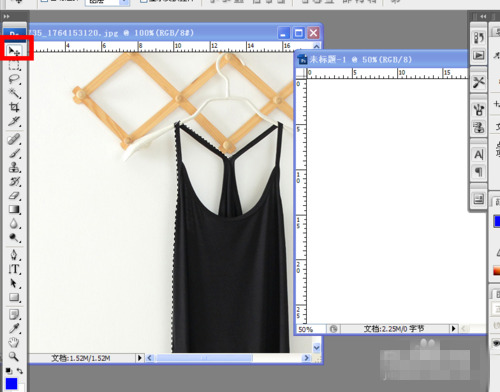This screenshot has height=392, width=500.
Task: Select the Horizontal Type tool
Action: point(14,269)
